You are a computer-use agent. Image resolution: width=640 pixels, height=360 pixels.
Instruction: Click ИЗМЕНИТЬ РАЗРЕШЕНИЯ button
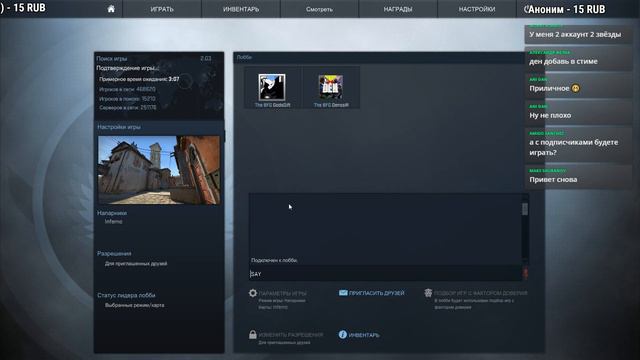tap(291, 335)
